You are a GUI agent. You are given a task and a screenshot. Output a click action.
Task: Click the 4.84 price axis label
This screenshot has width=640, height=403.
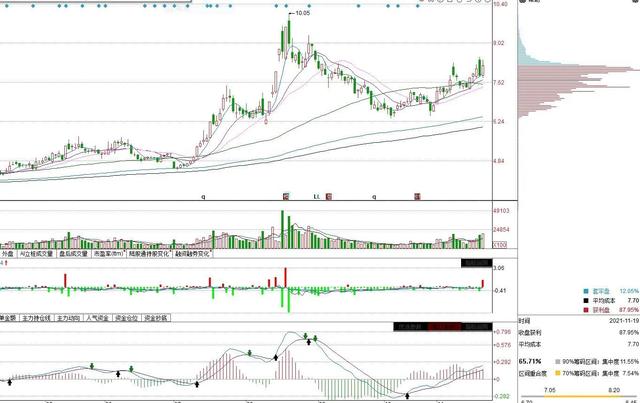[499, 161]
